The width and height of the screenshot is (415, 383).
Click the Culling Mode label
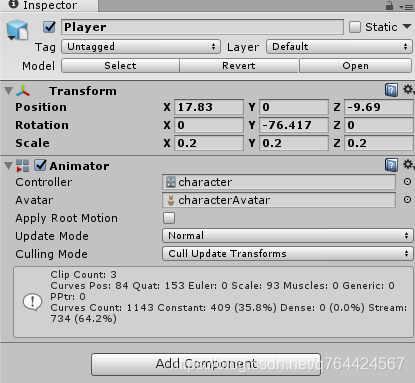[x=51, y=254]
